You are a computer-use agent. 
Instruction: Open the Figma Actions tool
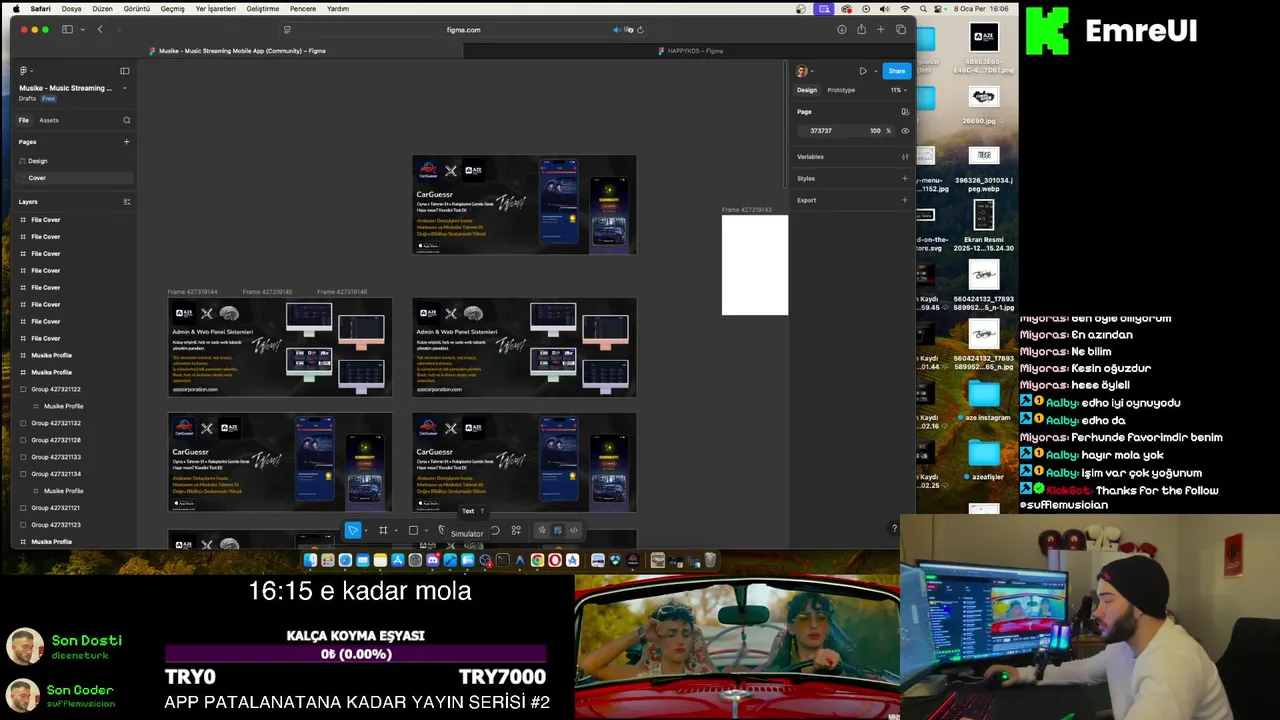coord(516,530)
